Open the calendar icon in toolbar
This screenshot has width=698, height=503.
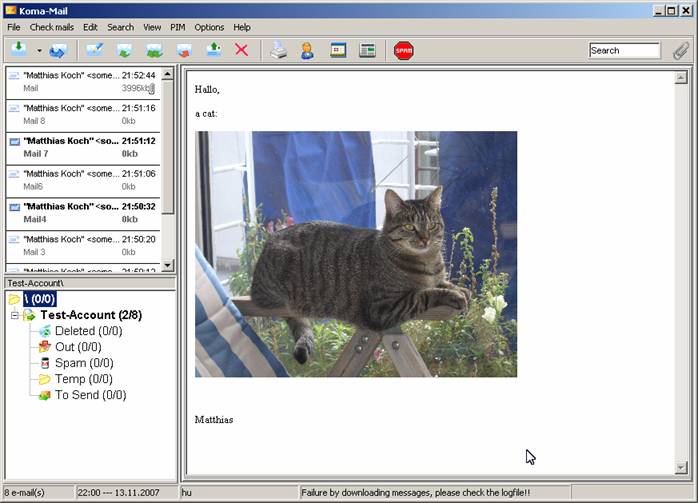[x=338, y=50]
